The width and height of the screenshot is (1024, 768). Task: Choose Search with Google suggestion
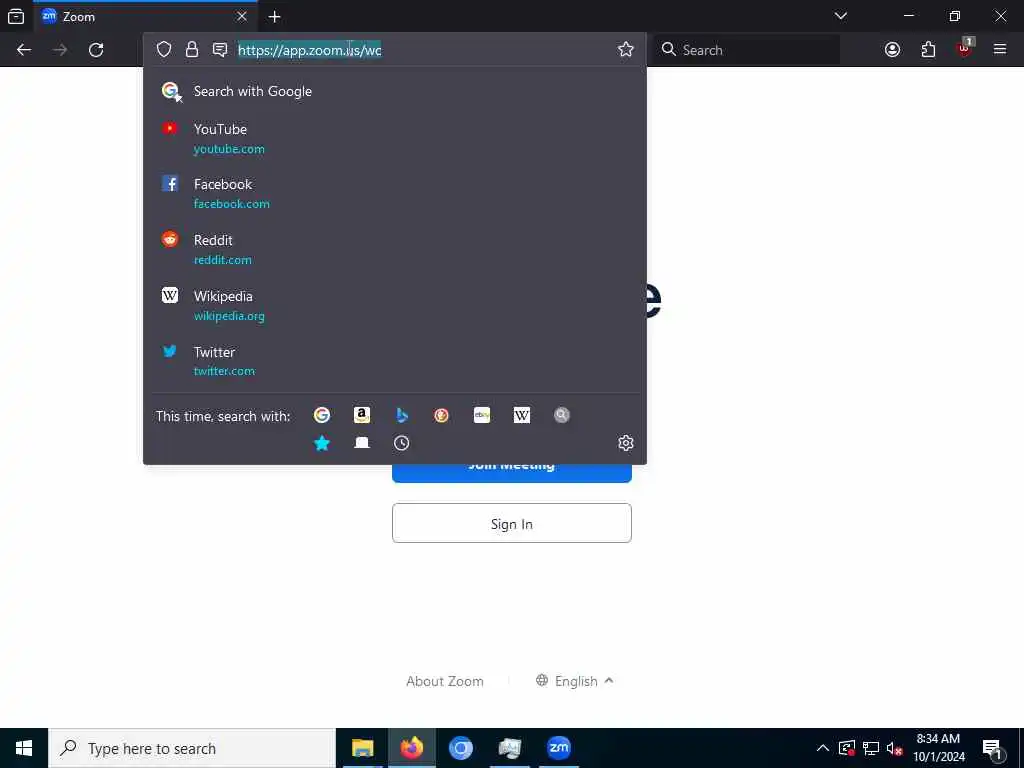(395, 91)
